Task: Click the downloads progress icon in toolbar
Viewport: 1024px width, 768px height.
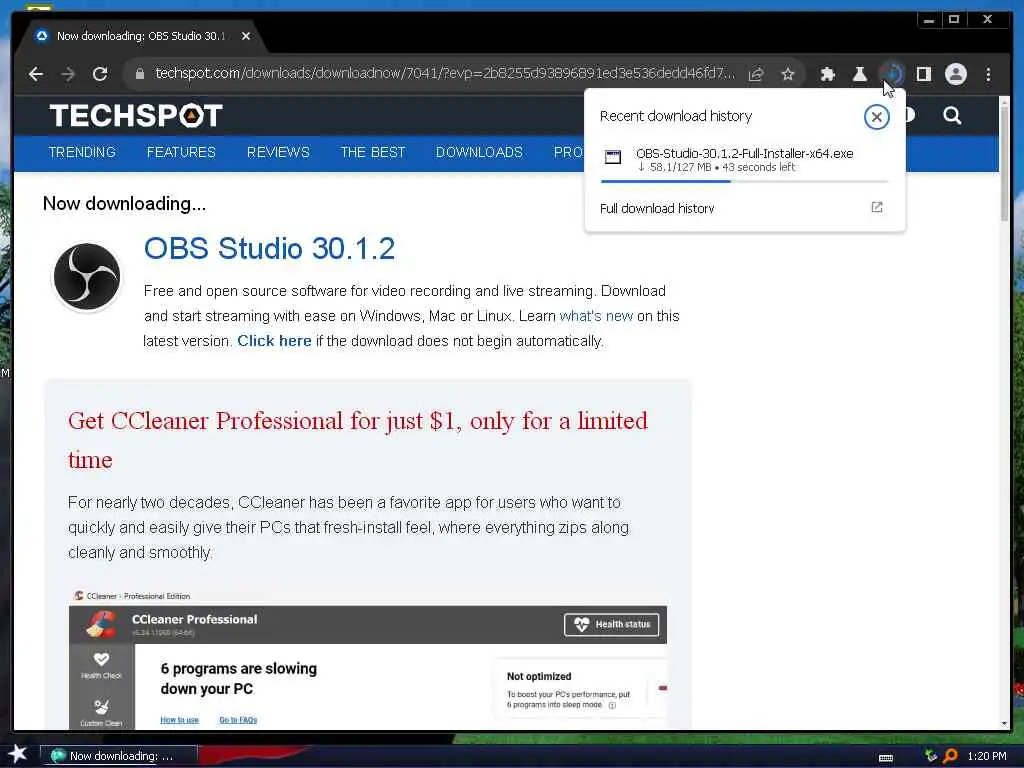Action: click(891, 74)
